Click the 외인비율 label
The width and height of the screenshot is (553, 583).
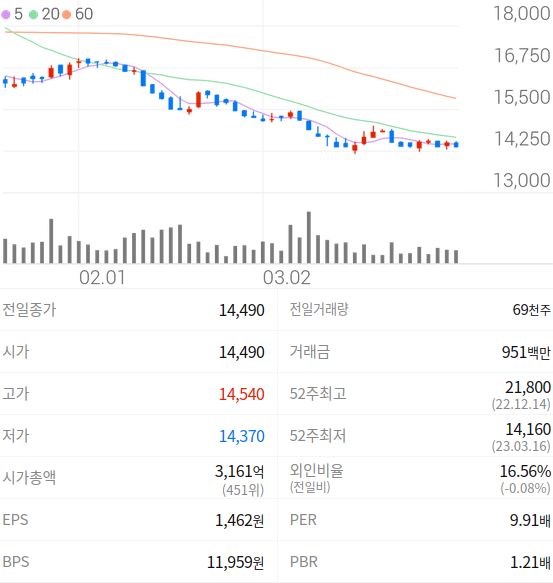pos(316,471)
